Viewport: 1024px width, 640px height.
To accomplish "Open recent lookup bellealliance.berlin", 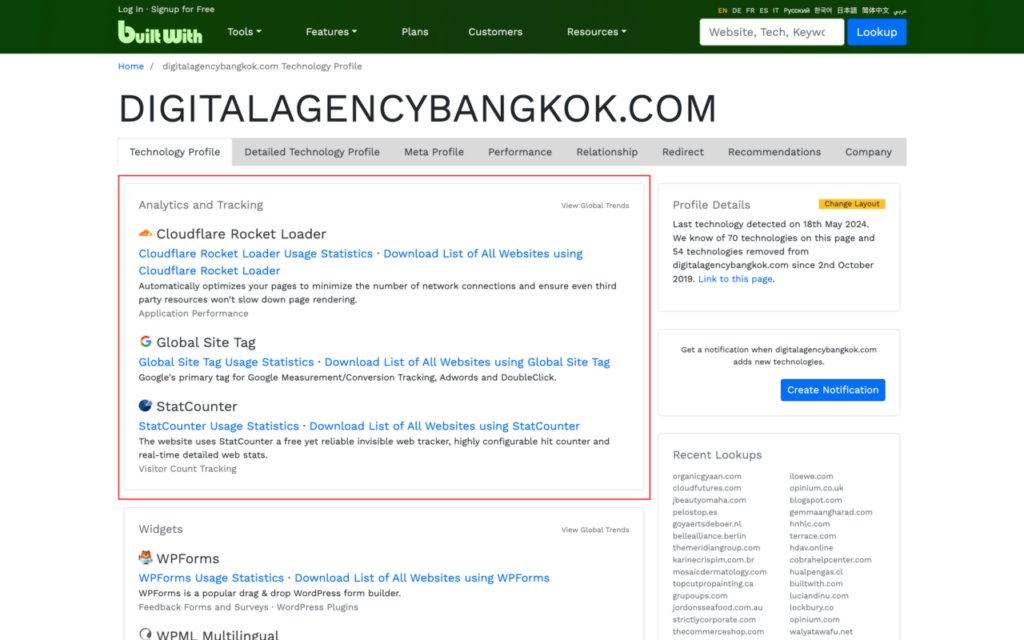I will 709,536.
